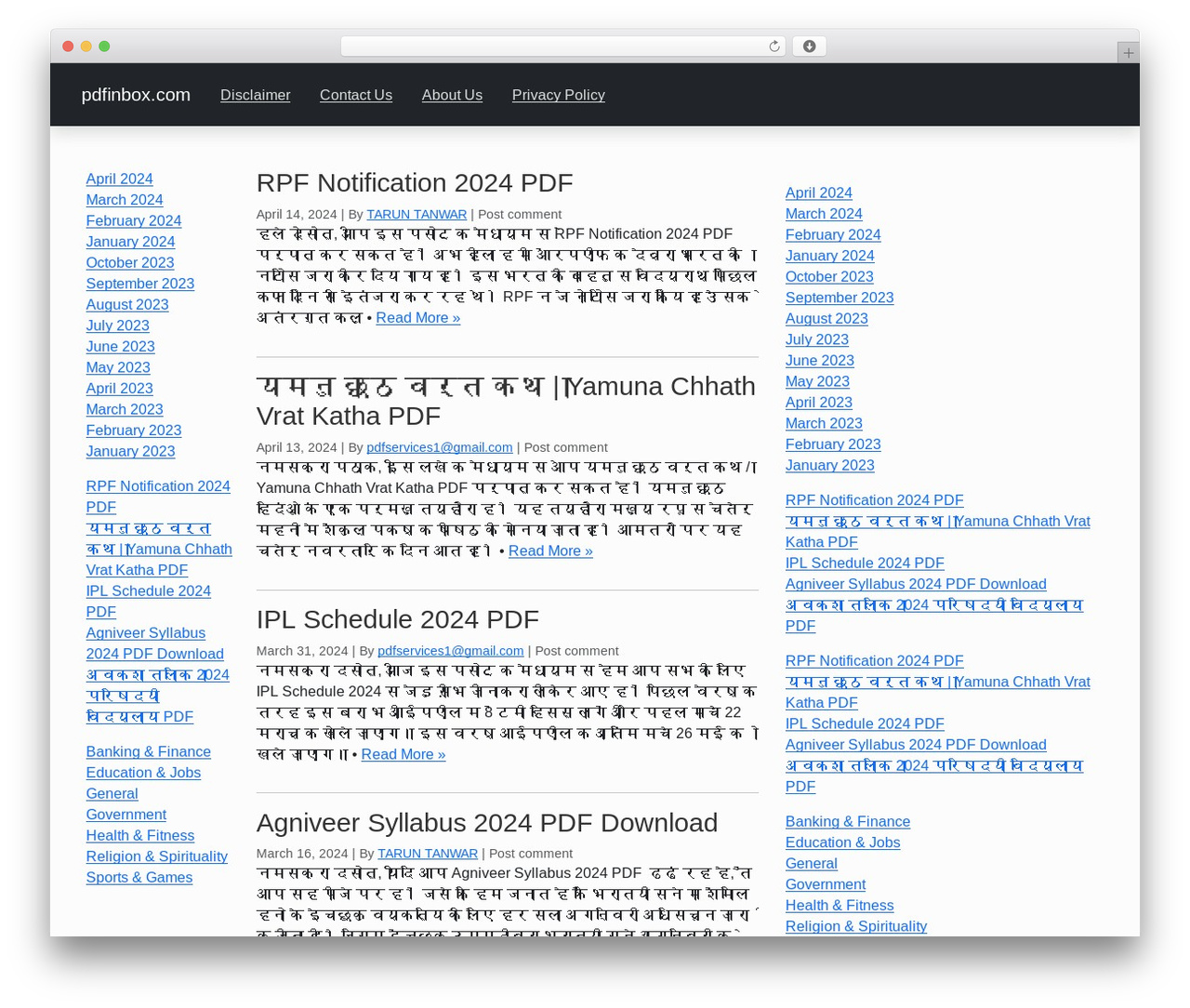Open About Us from the header menu

click(452, 95)
